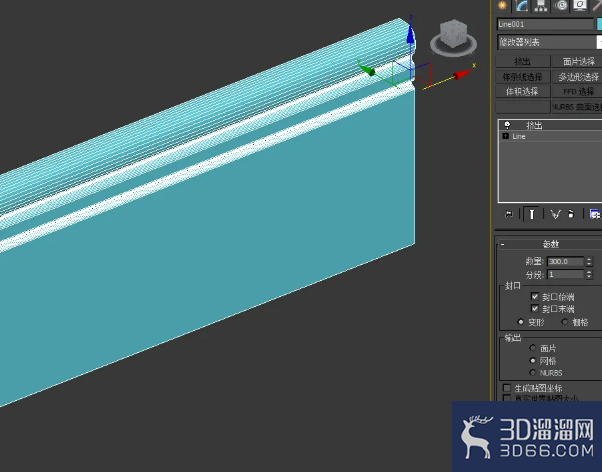Select the 栅格 radio button
602x472 pixels.
click(564, 321)
